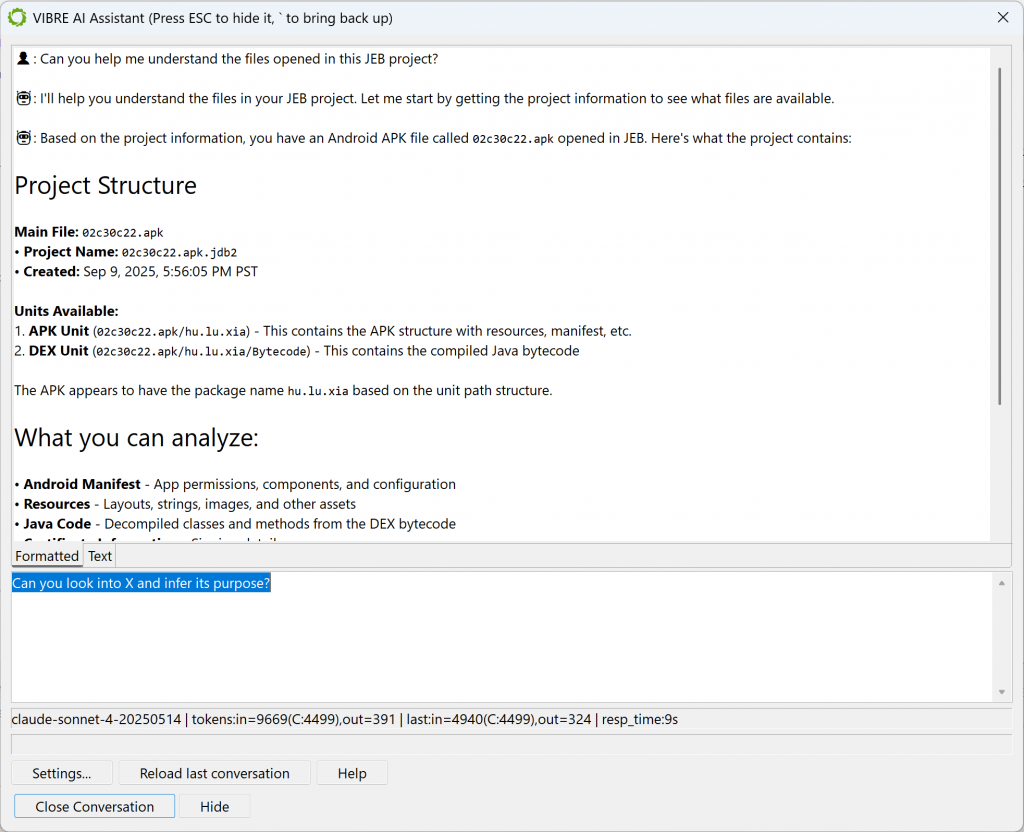Click the robot icon beside 'I'll help you understand'
1024x832 pixels.
click(x=24, y=99)
